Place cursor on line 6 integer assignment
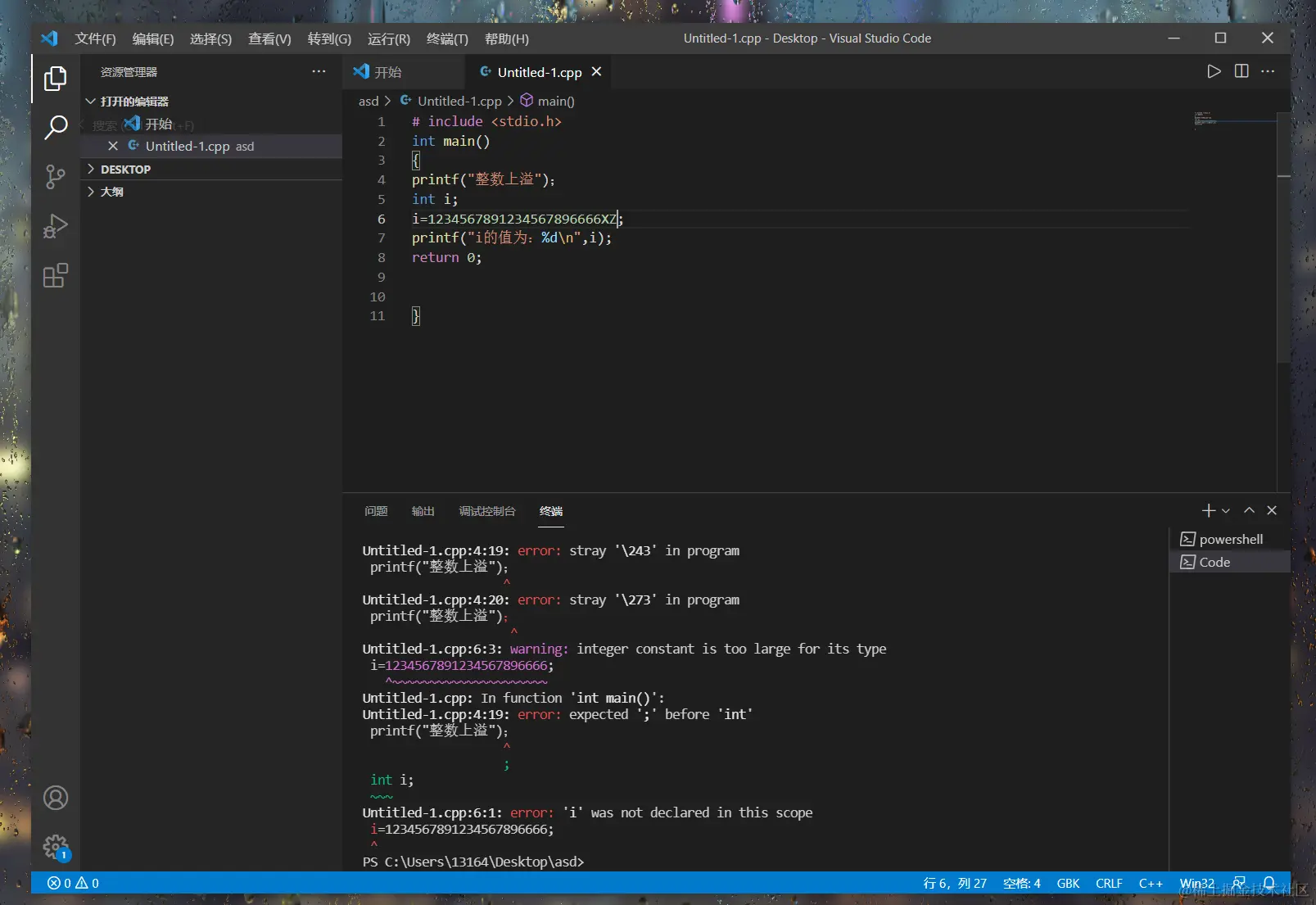 518,219
